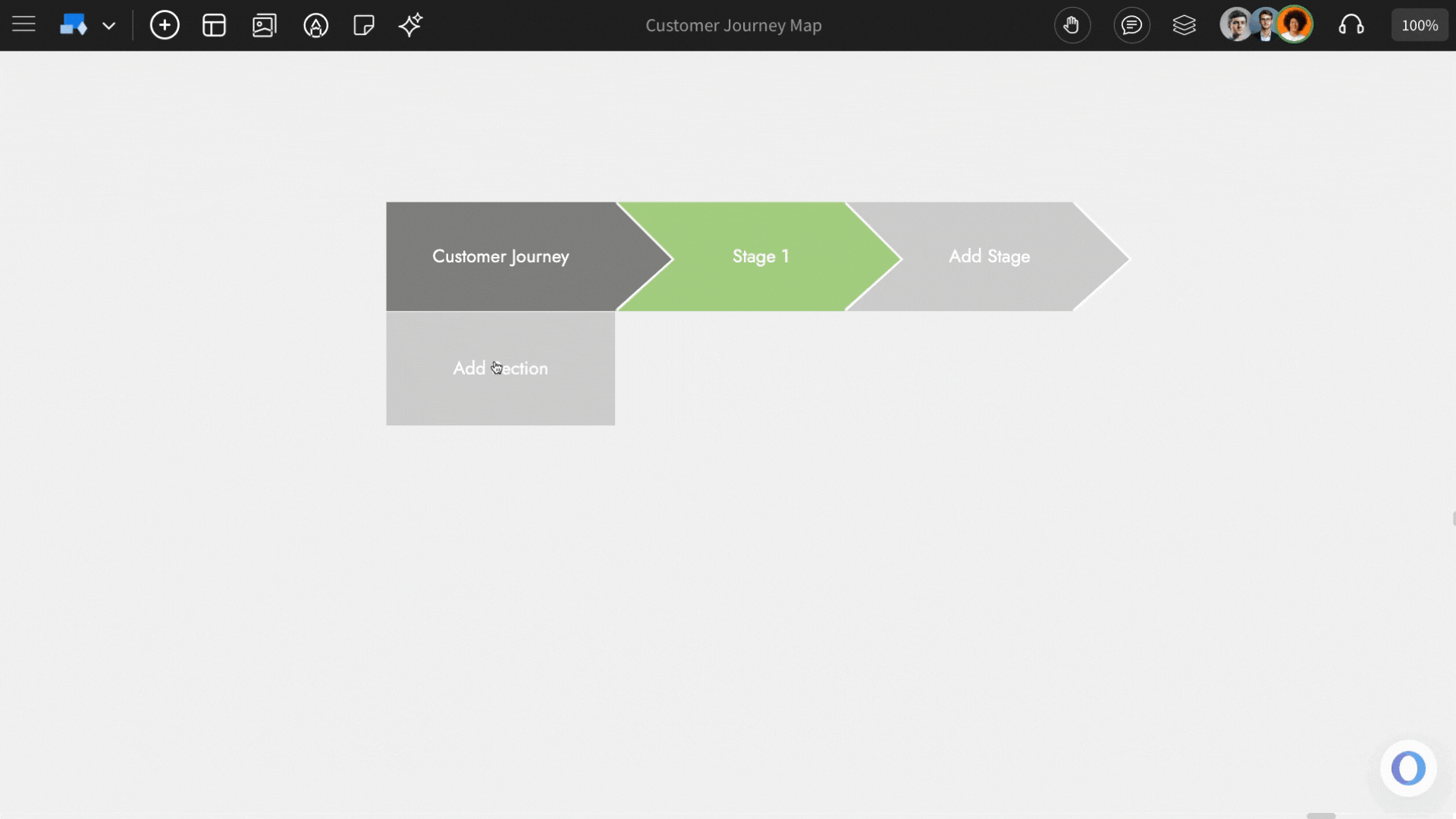The height and width of the screenshot is (819, 1456).
Task: Click the Add Section block
Action: [500, 369]
